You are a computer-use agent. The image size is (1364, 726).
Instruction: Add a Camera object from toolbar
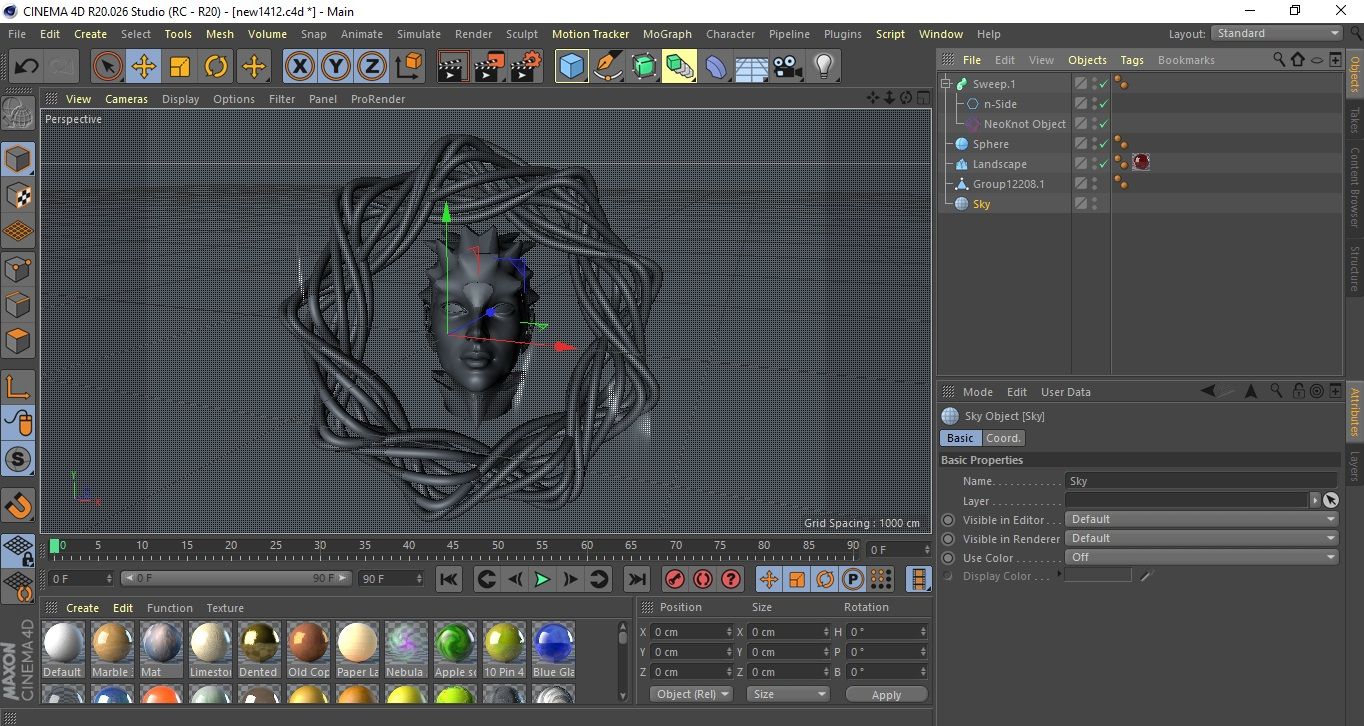[787, 67]
